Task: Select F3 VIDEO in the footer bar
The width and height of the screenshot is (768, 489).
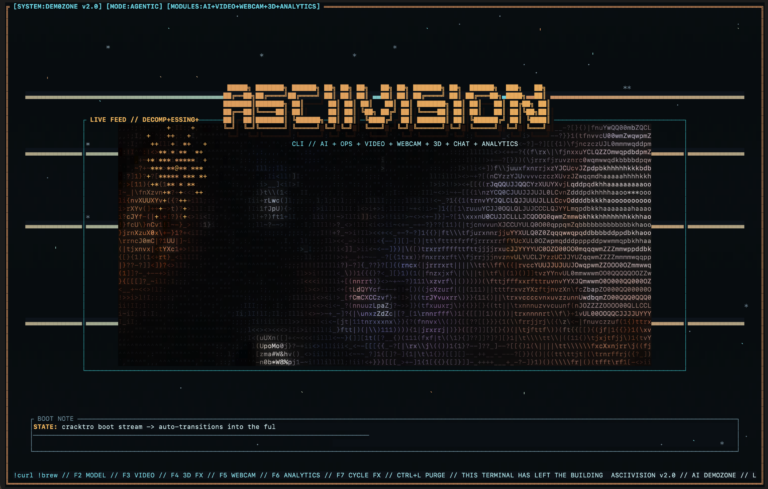Action: 138,475
